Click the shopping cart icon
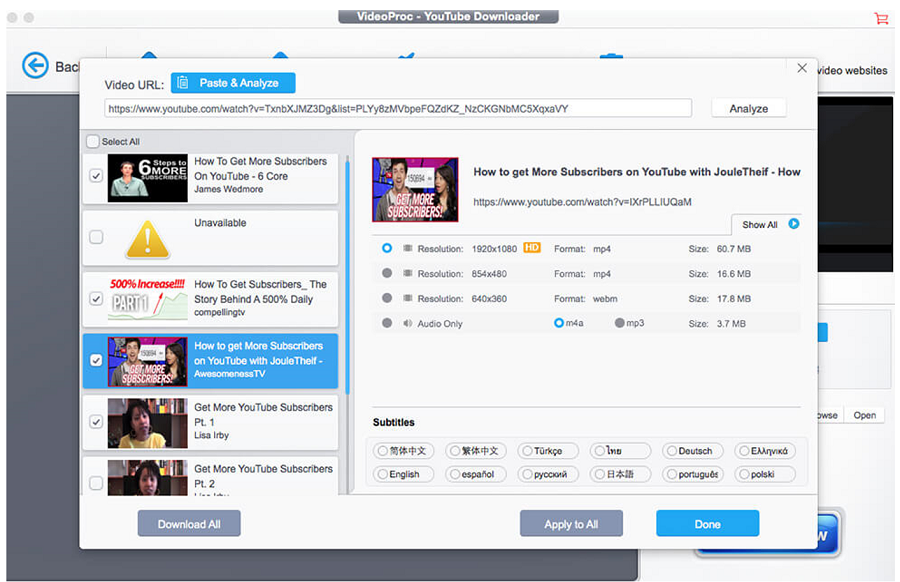This screenshot has height=582, width=900. tap(881, 18)
